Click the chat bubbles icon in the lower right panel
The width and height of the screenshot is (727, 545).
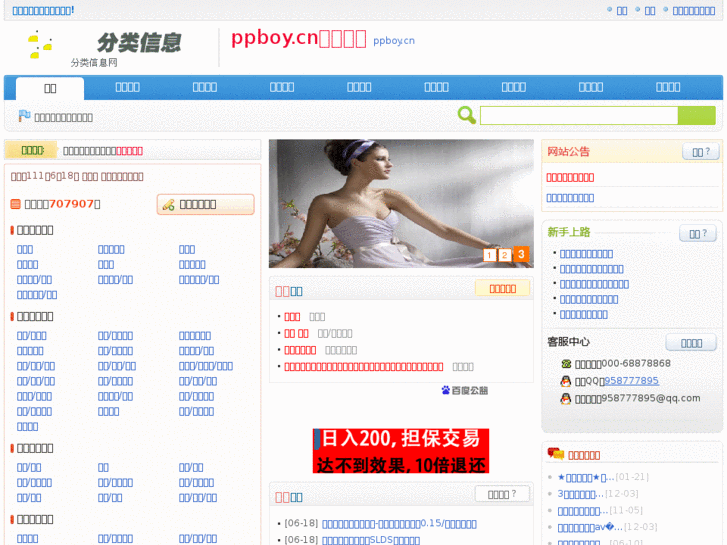point(555,453)
